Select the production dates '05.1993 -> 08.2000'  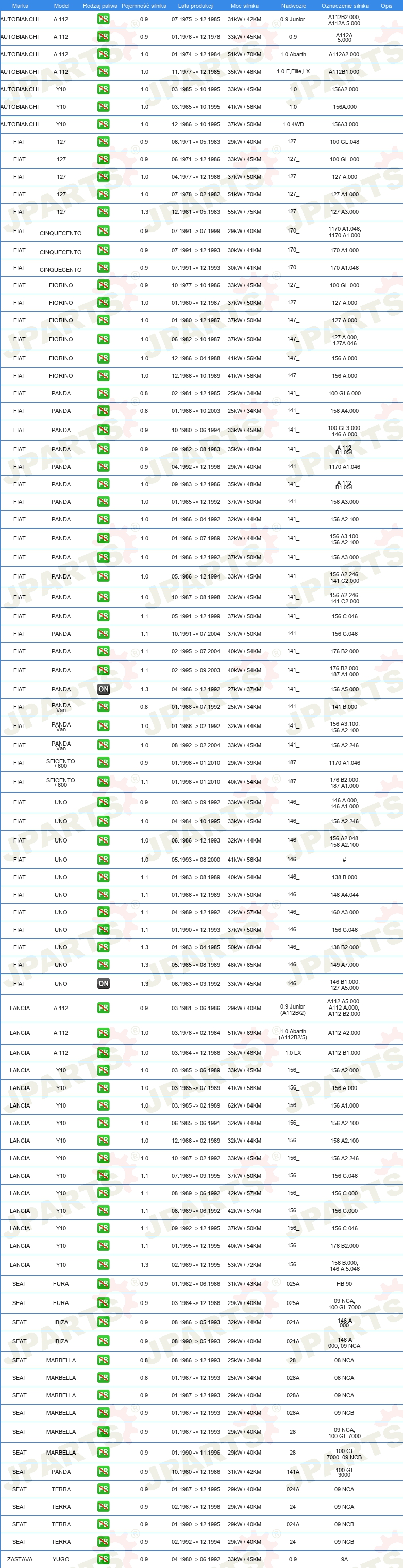click(195, 860)
